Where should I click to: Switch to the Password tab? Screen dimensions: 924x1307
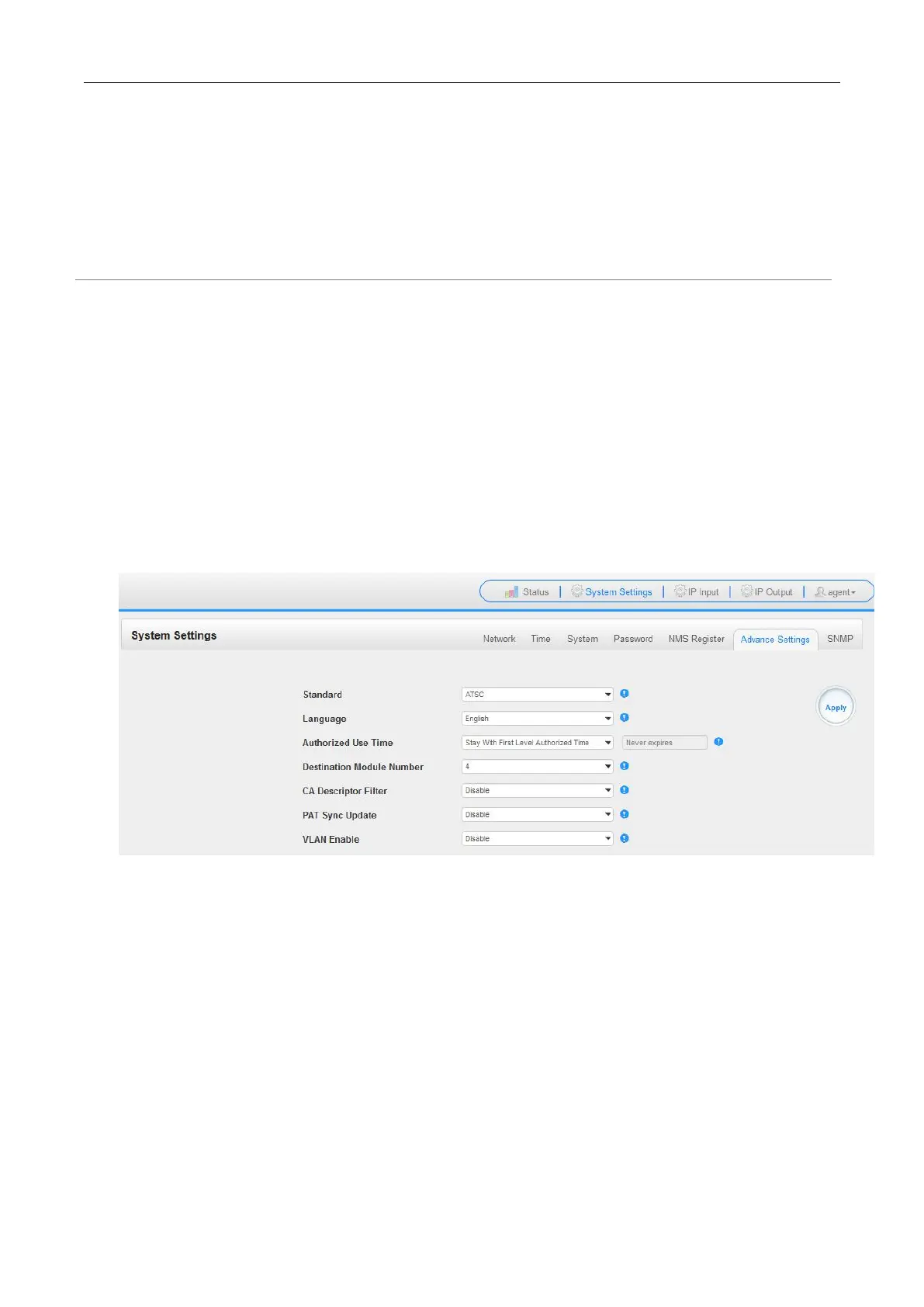(633, 639)
